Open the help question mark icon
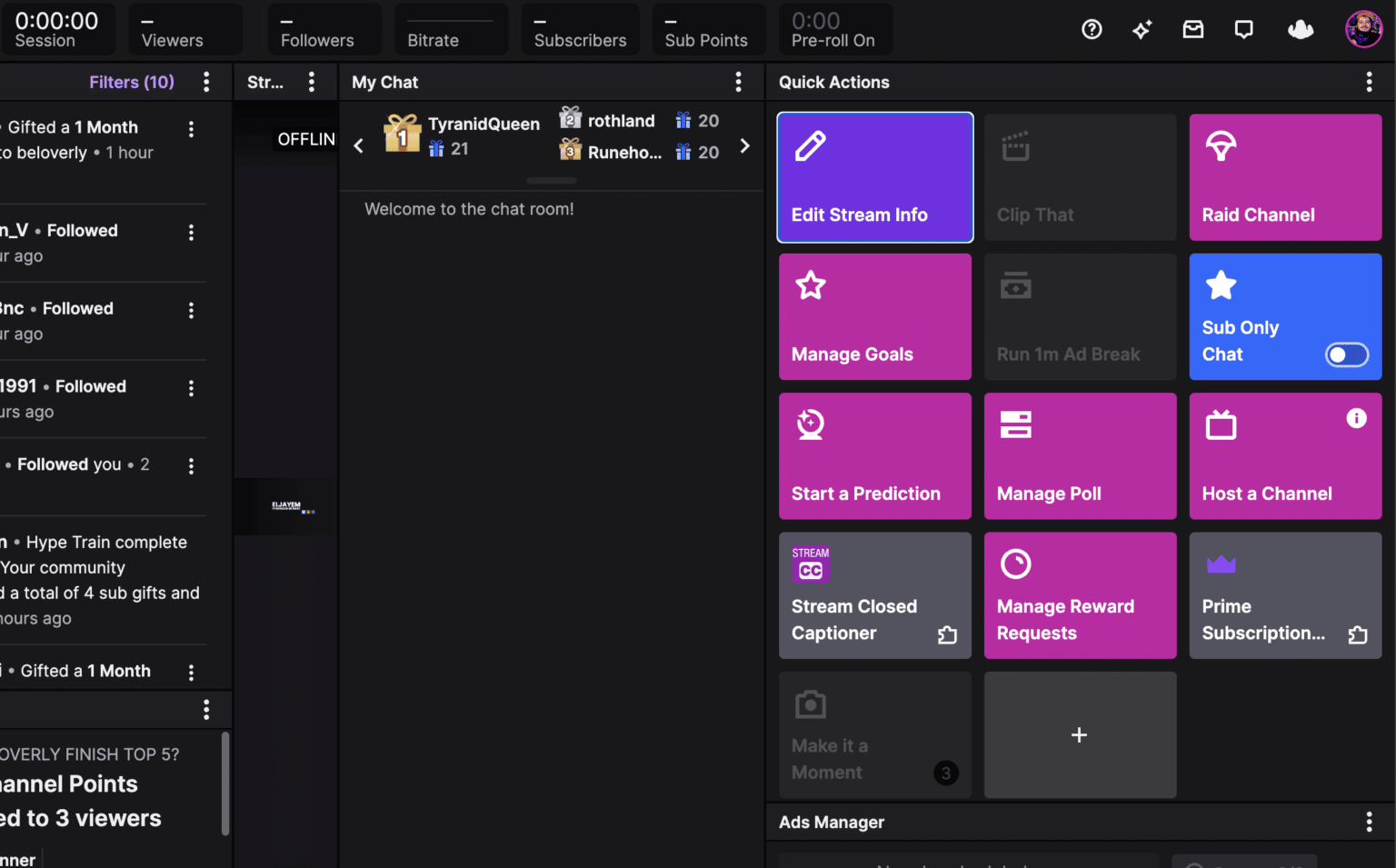The image size is (1396, 868). pyautogui.click(x=1092, y=30)
